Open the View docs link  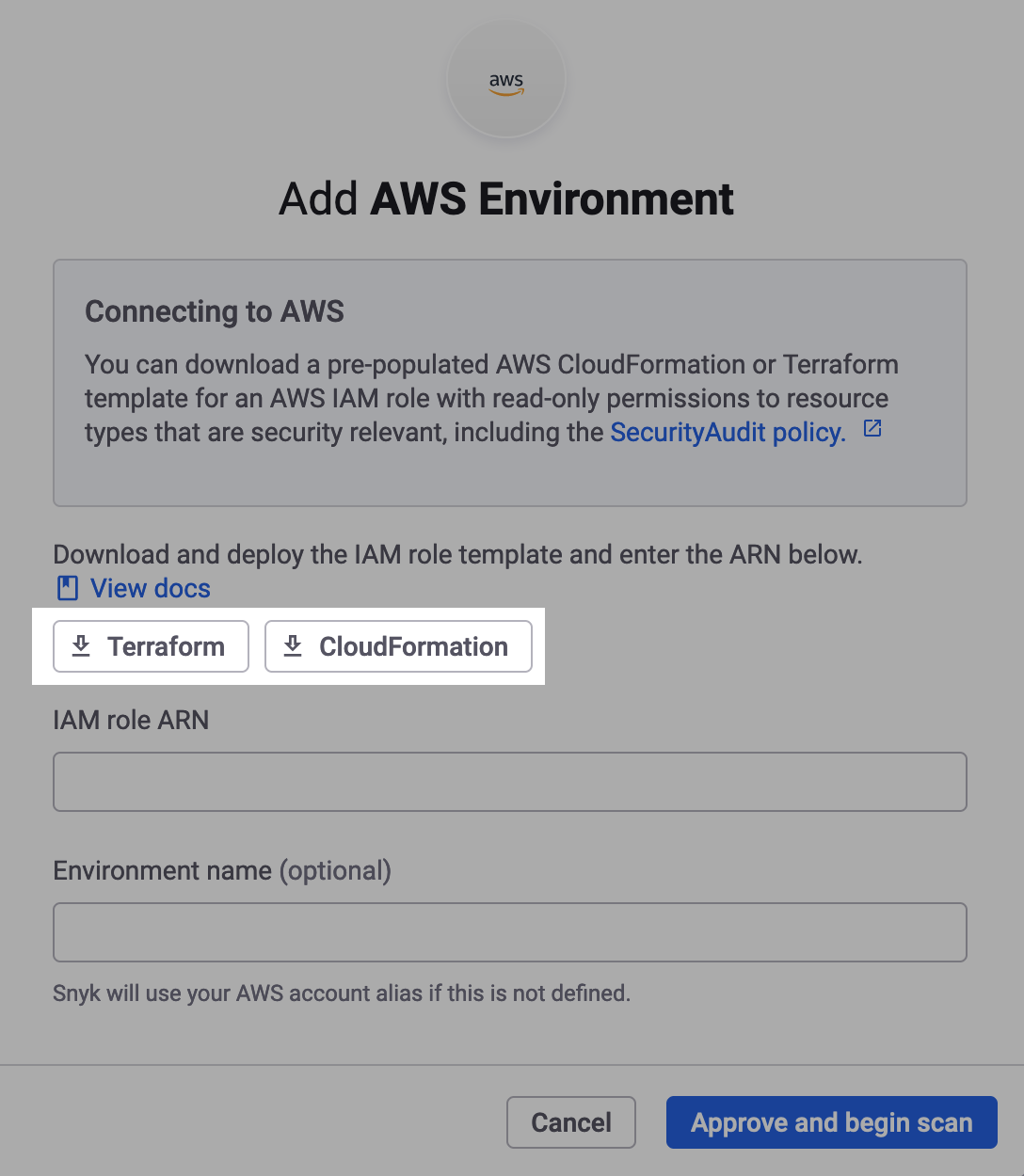[150, 589]
